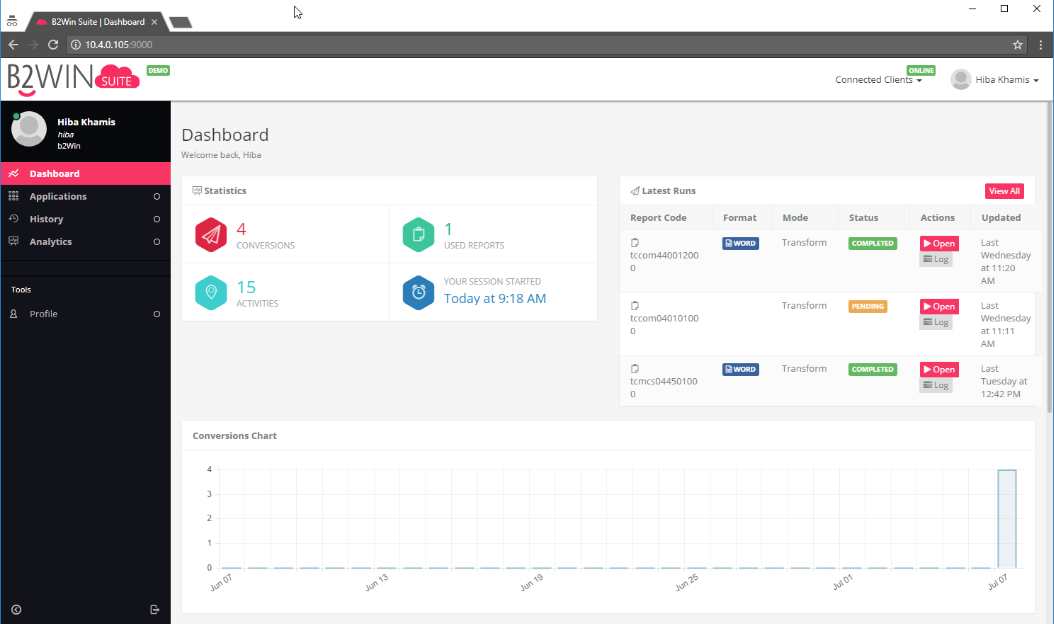Click WORD format badge for tccom440012000

740,243
